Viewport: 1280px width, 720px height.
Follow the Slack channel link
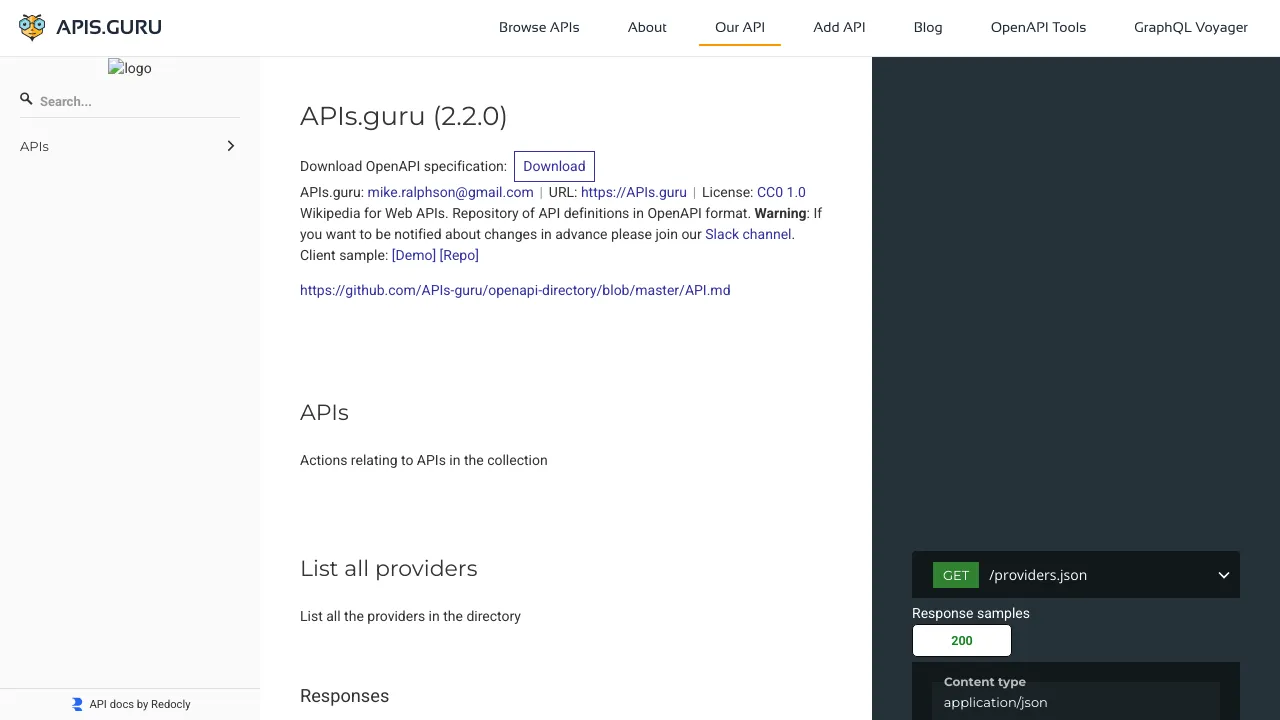(748, 234)
